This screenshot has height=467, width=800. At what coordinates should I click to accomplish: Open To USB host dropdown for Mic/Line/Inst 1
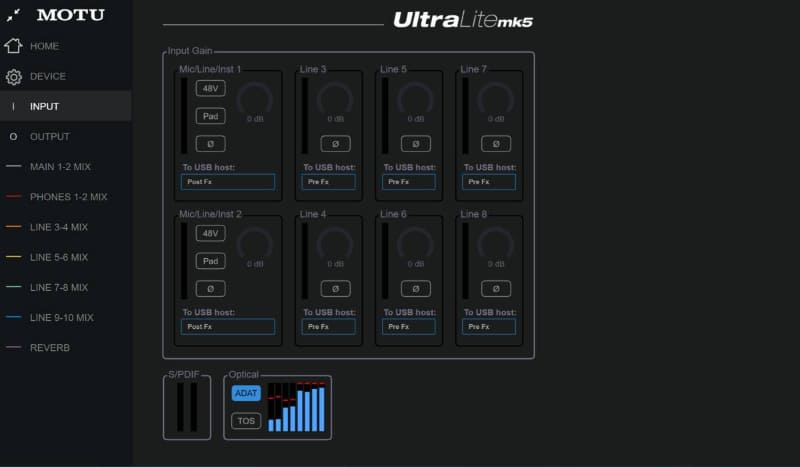click(x=228, y=182)
